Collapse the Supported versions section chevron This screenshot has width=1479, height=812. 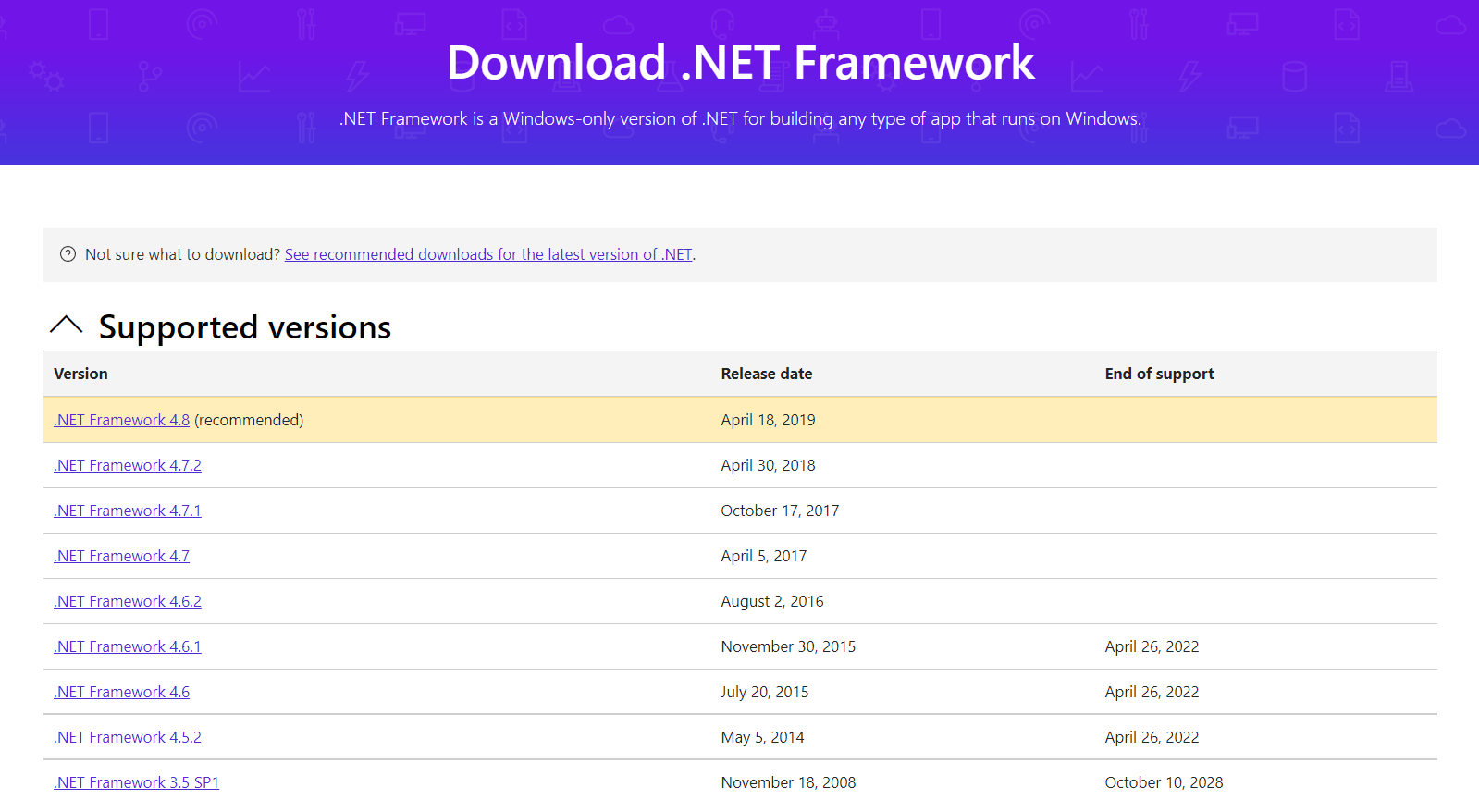click(66, 326)
